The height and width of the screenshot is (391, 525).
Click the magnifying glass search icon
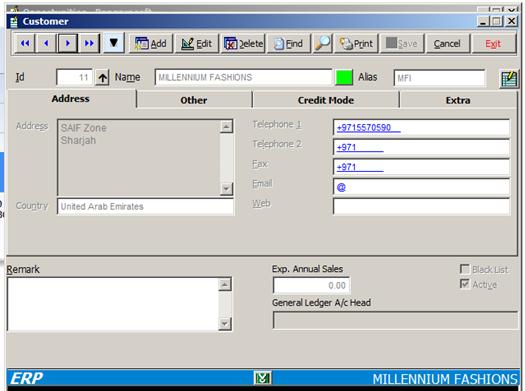pyautogui.click(x=323, y=43)
